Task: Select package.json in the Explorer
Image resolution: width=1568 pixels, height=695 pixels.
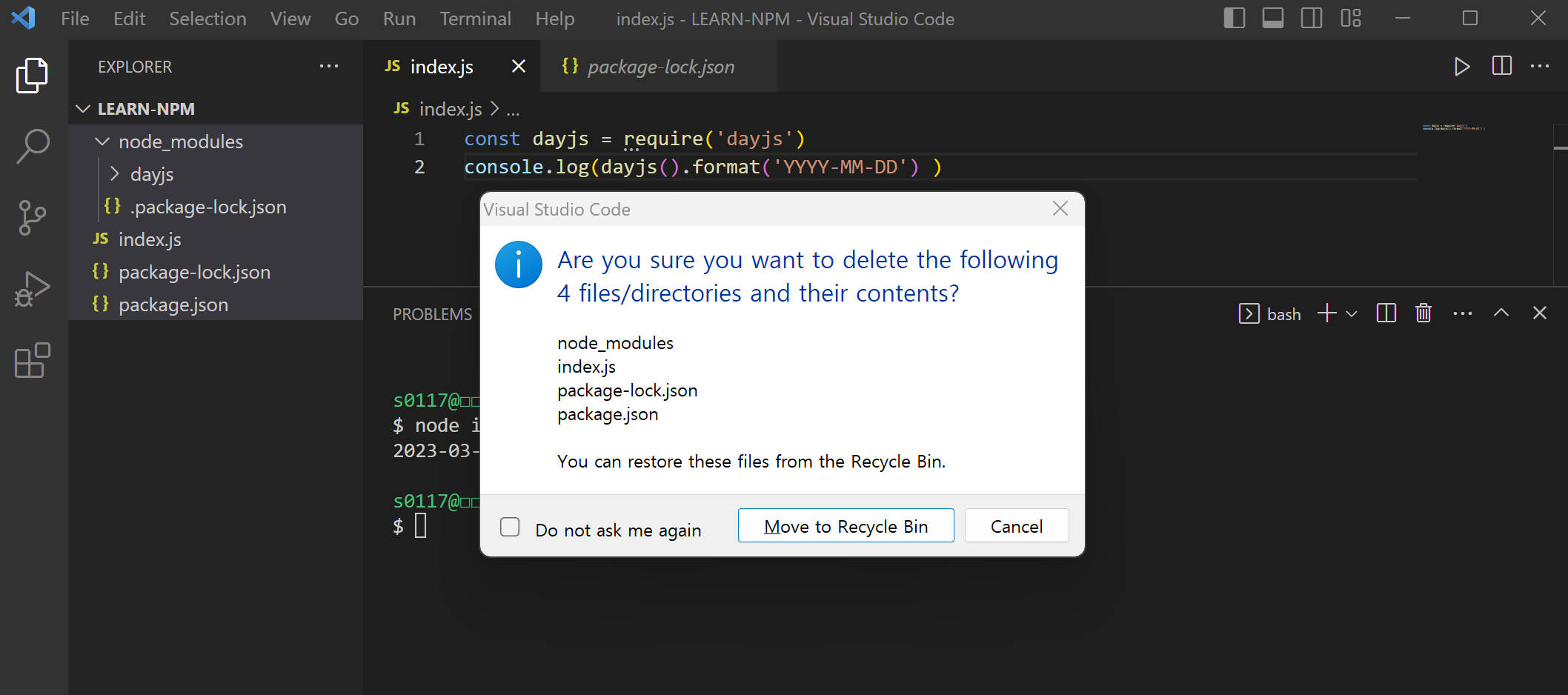Action: 216,305
